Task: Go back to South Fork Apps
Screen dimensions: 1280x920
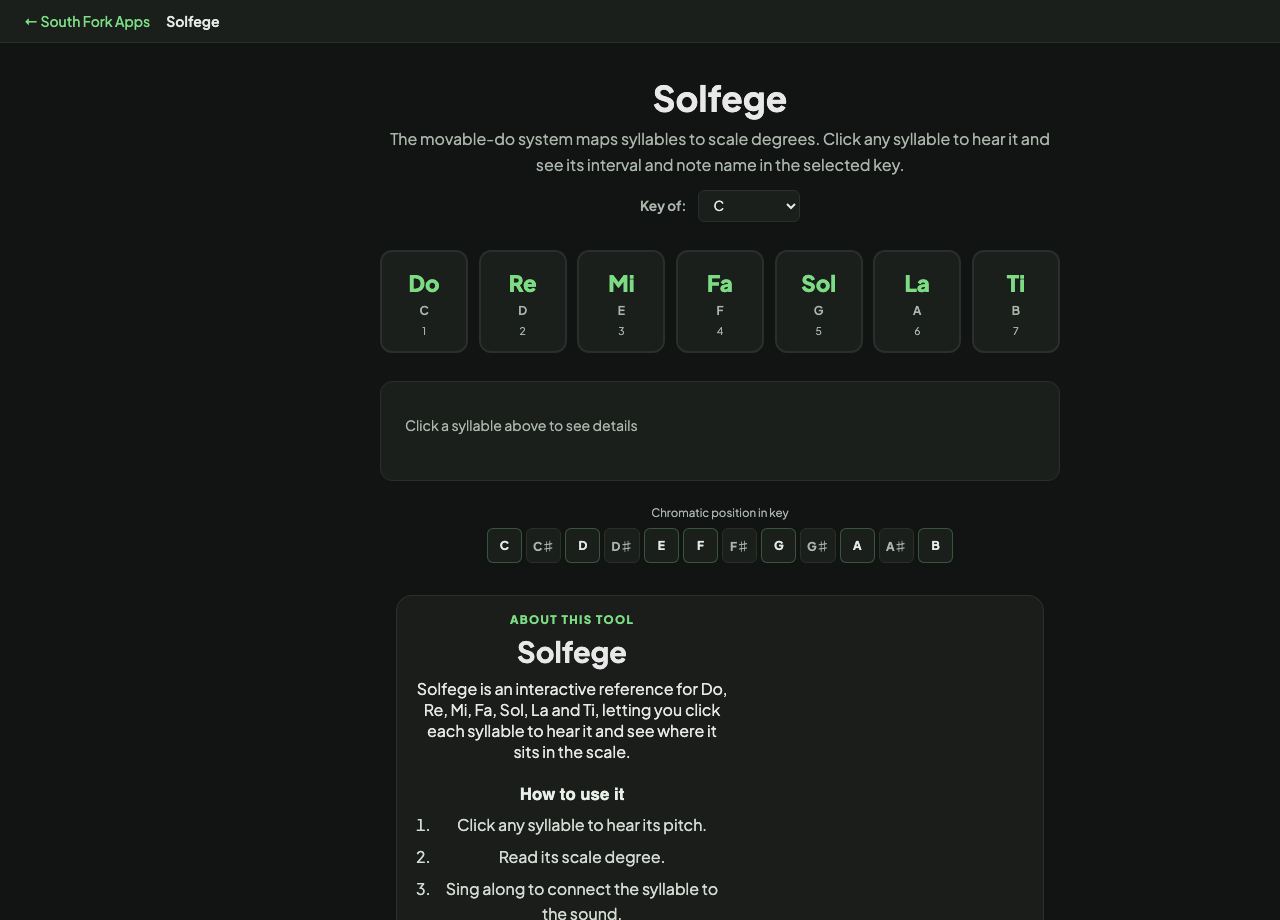Action: tap(87, 21)
